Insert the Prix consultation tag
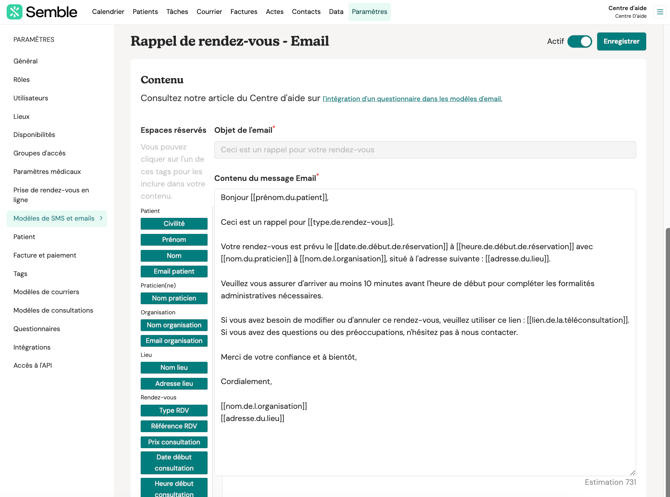 174,442
